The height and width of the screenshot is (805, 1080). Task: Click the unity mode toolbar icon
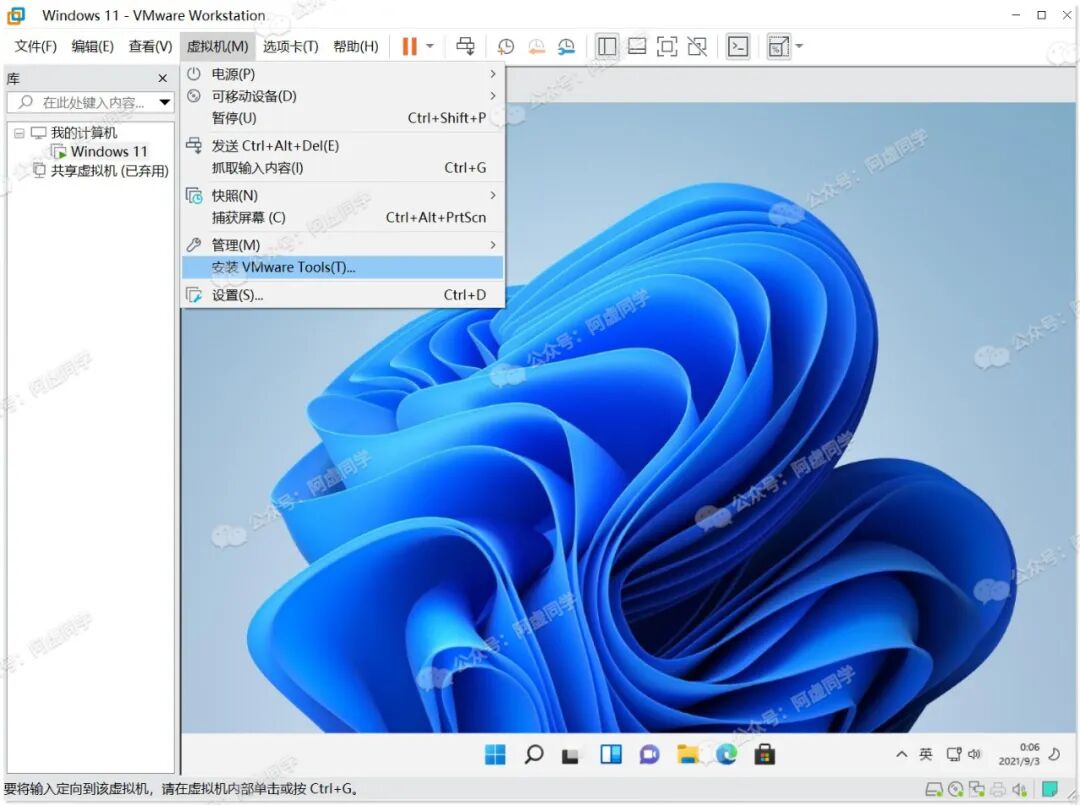point(697,46)
